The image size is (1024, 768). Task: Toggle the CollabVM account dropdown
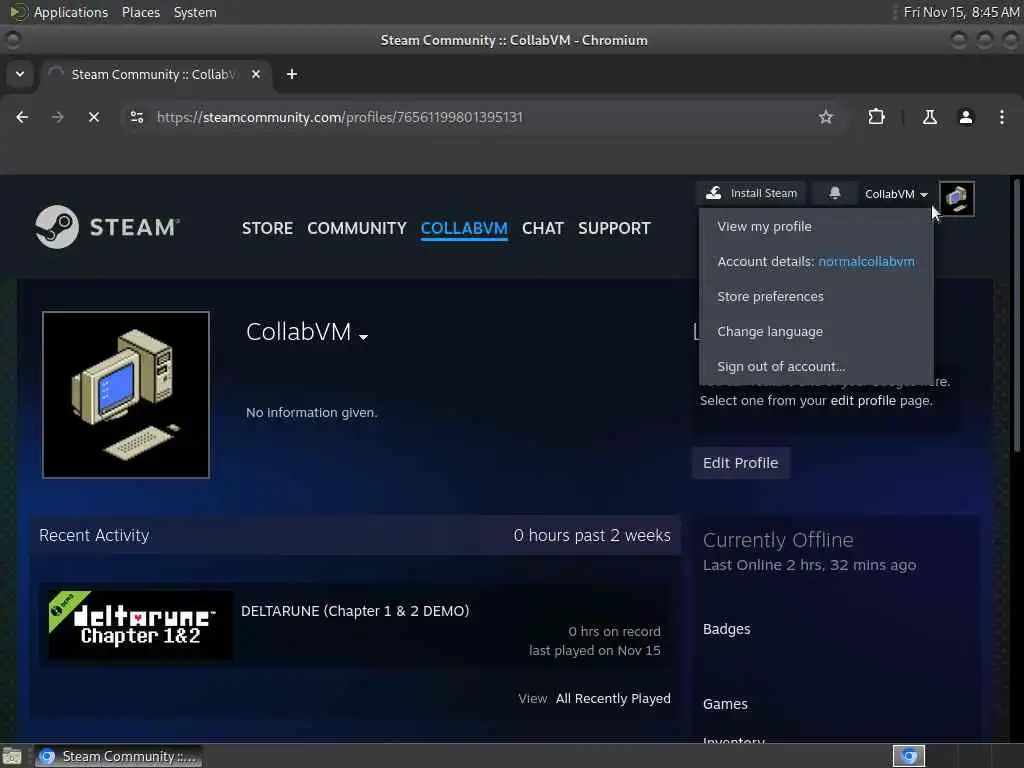[x=896, y=194]
